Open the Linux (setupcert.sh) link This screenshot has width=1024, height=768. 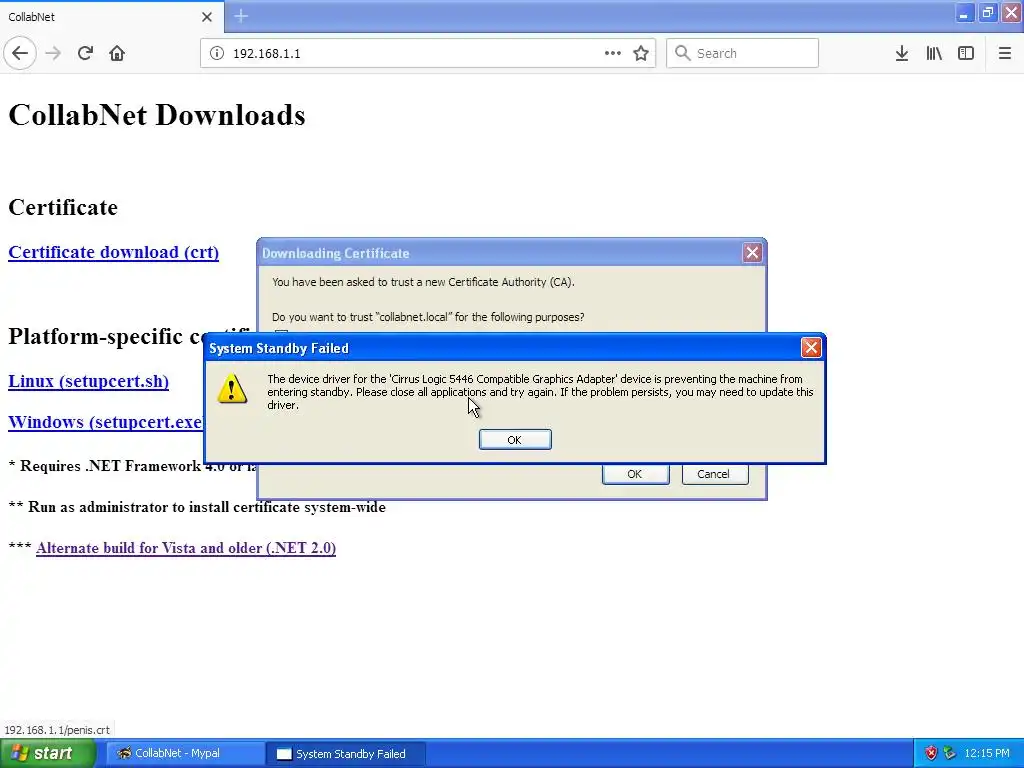[88, 381]
